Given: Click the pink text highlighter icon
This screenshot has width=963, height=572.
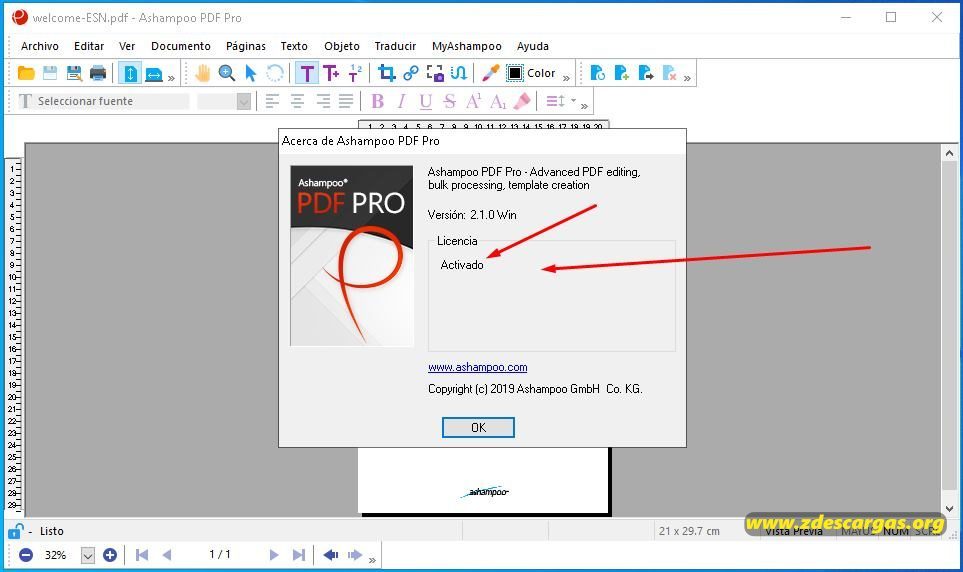Looking at the screenshot, I should tap(521, 101).
